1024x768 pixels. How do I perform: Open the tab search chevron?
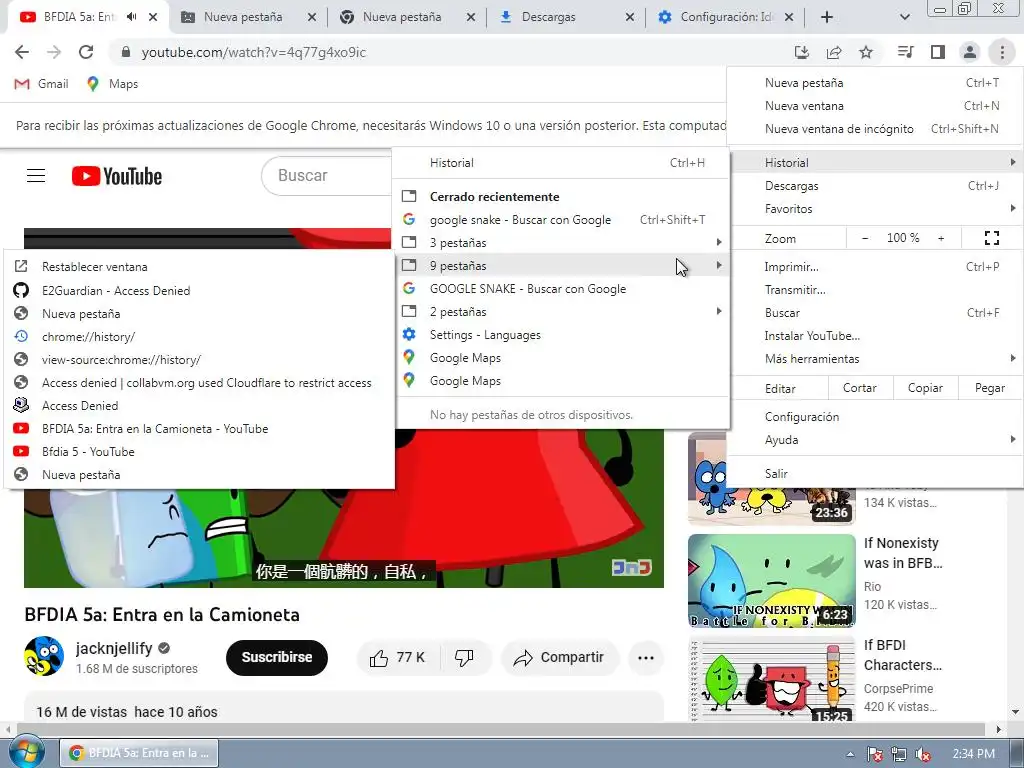tap(904, 17)
